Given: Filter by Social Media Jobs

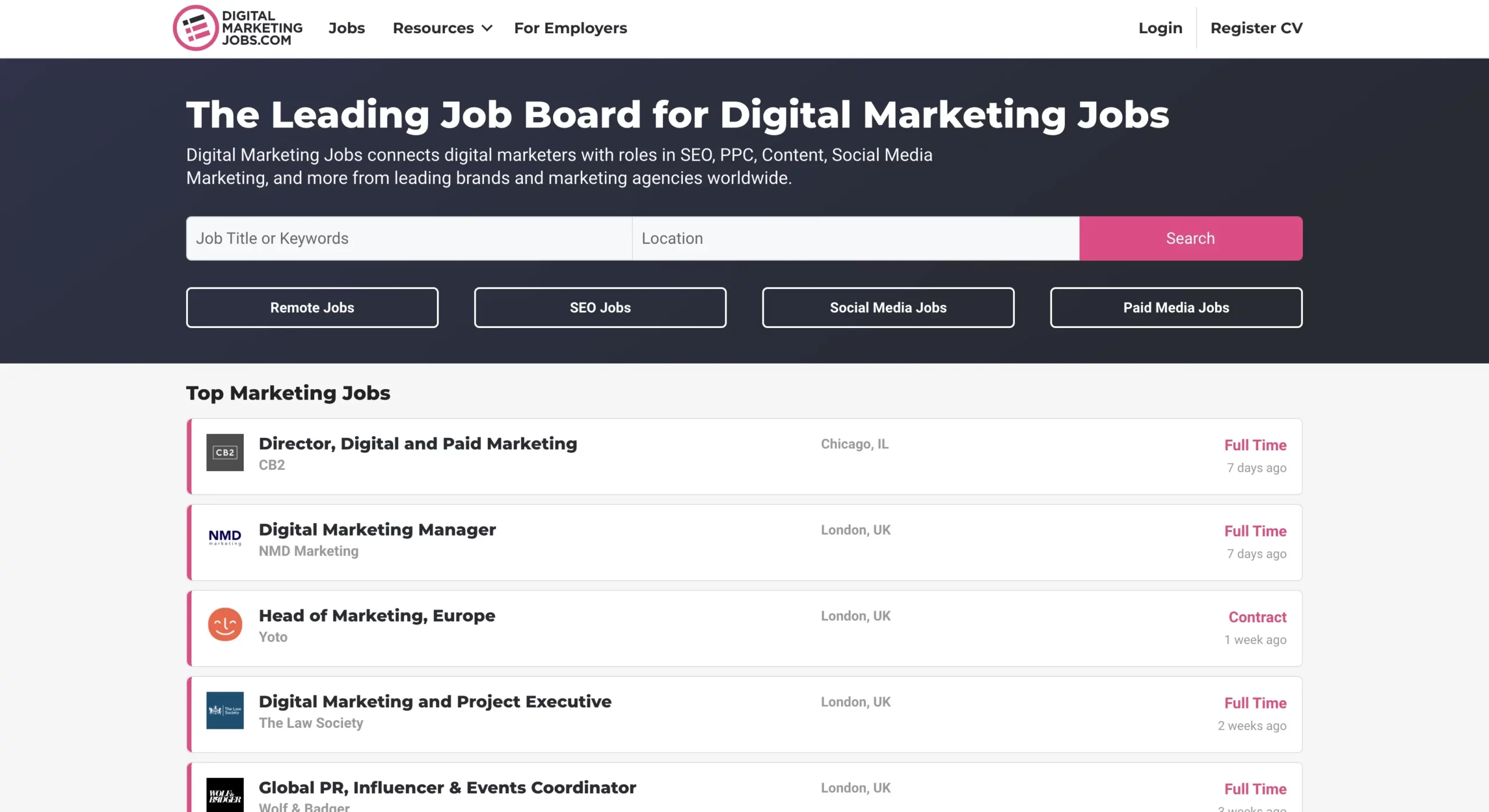Looking at the screenshot, I should tap(888, 307).
